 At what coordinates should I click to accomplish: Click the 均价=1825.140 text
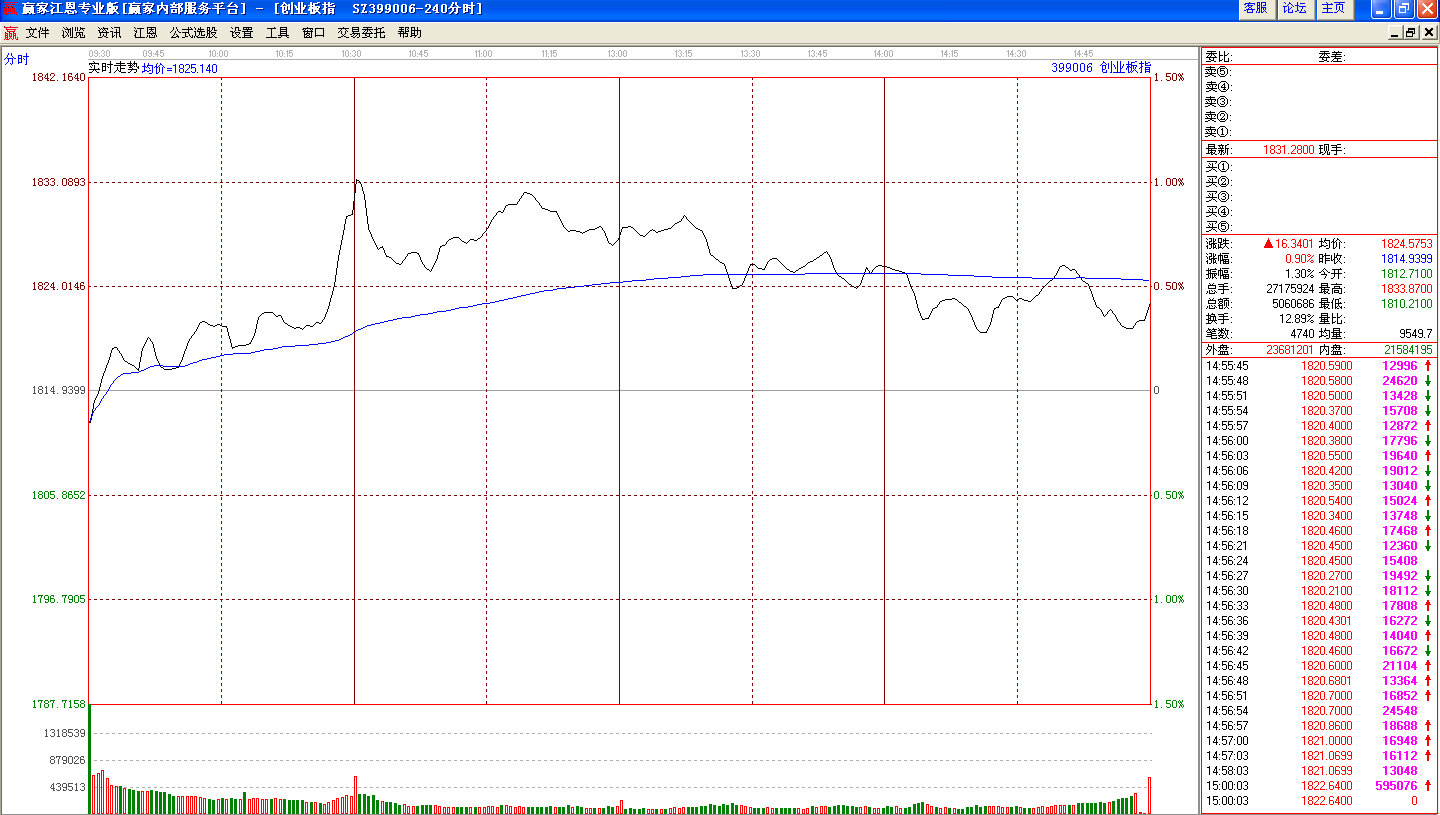(179, 69)
